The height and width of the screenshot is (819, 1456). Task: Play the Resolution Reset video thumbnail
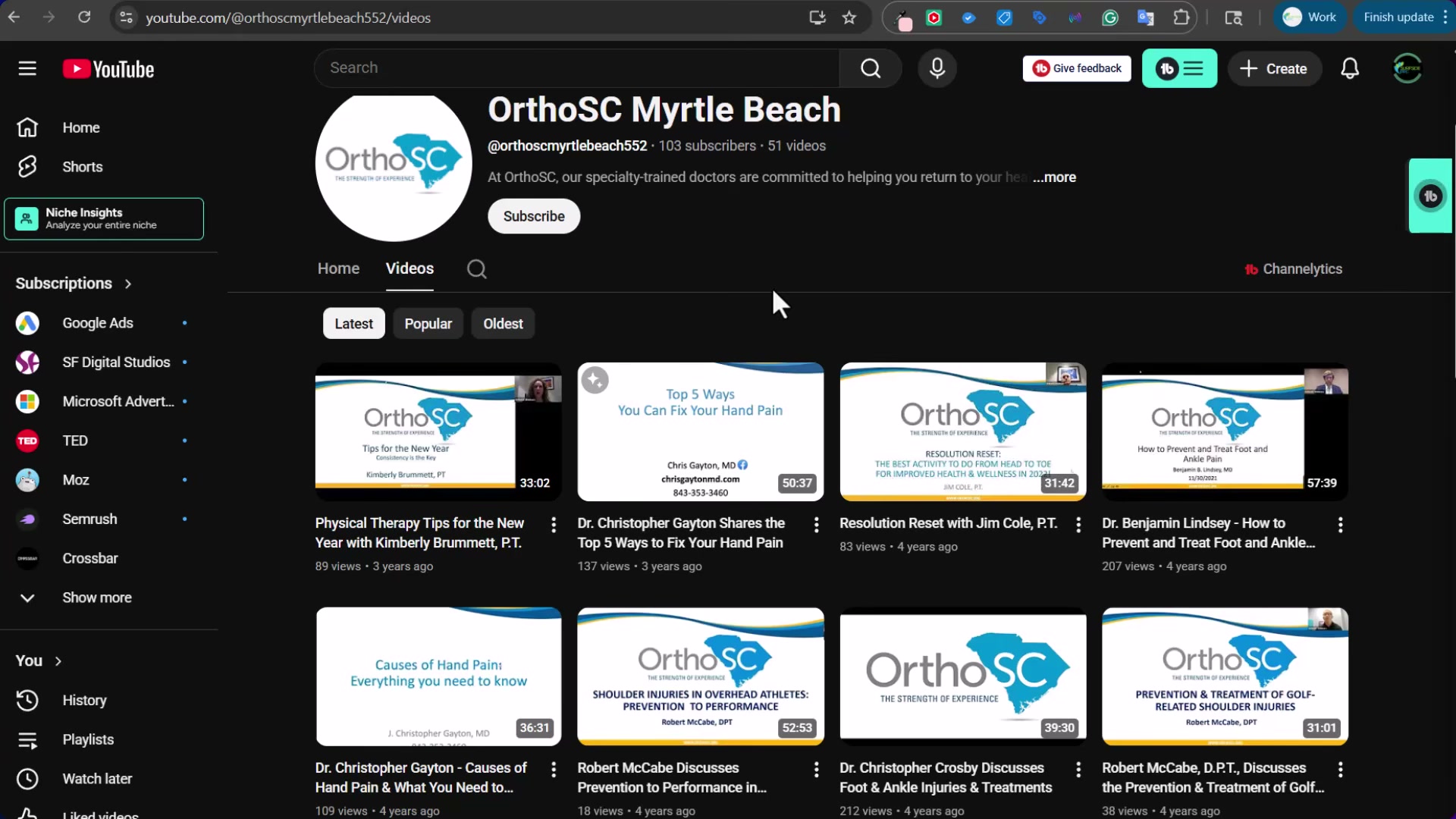(963, 431)
